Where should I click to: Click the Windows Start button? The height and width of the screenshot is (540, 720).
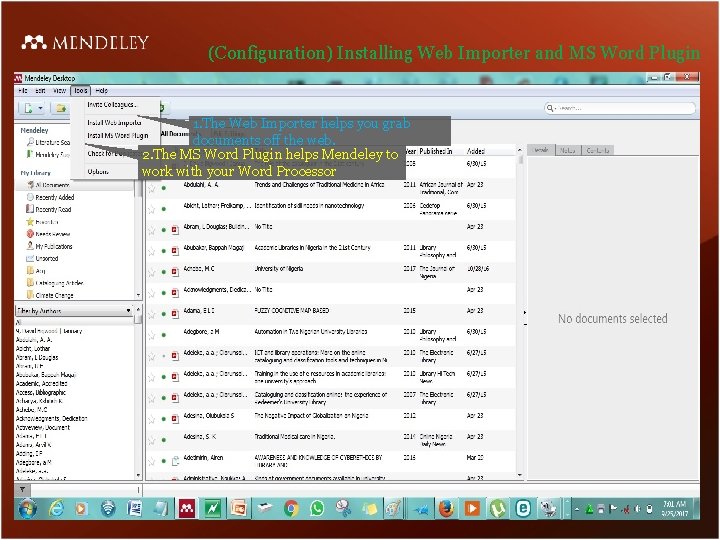28,509
